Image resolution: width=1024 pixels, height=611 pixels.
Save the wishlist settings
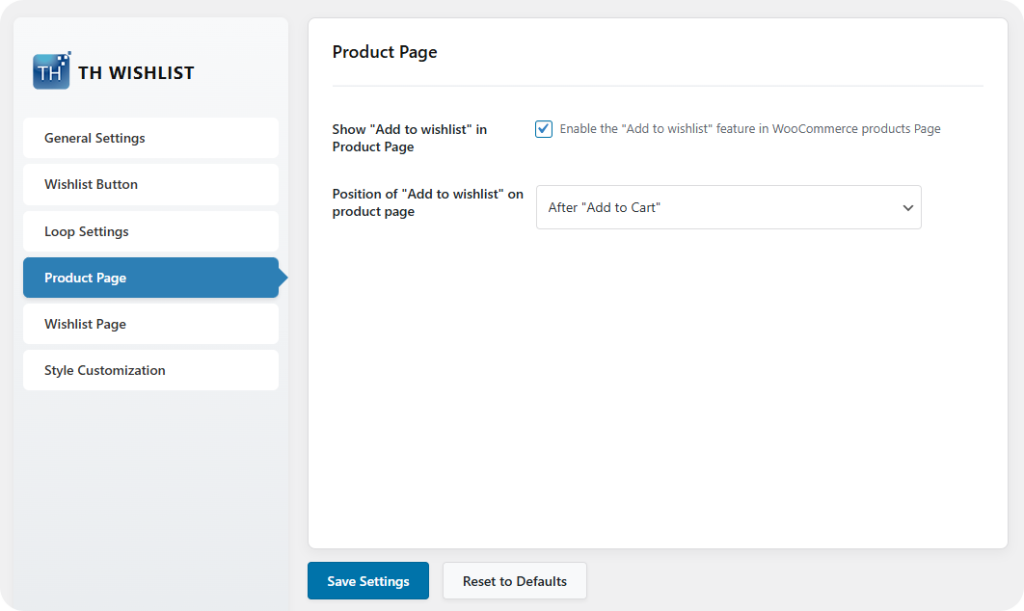(x=368, y=580)
